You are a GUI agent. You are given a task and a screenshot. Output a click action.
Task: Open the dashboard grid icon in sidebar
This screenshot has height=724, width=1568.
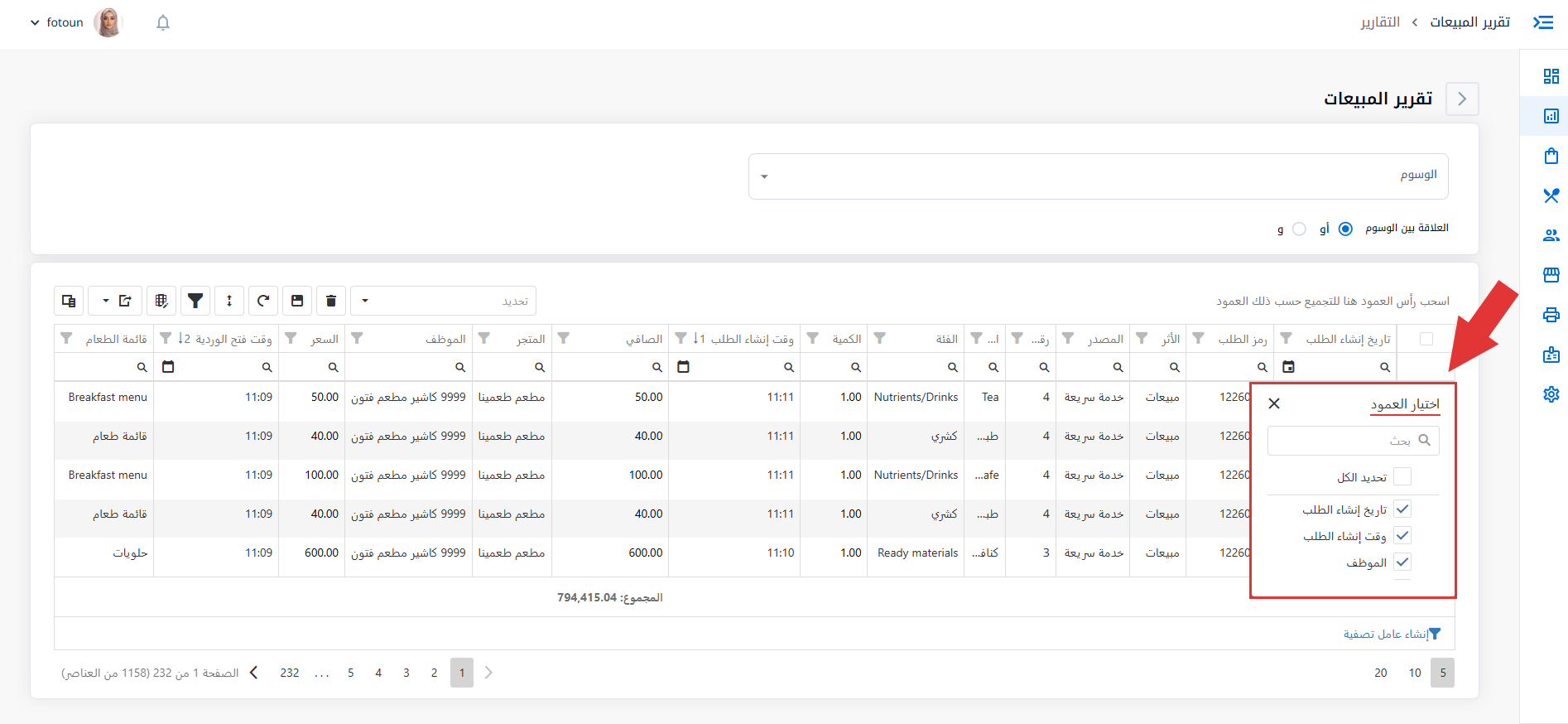pyautogui.click(x=1551, y=76)
